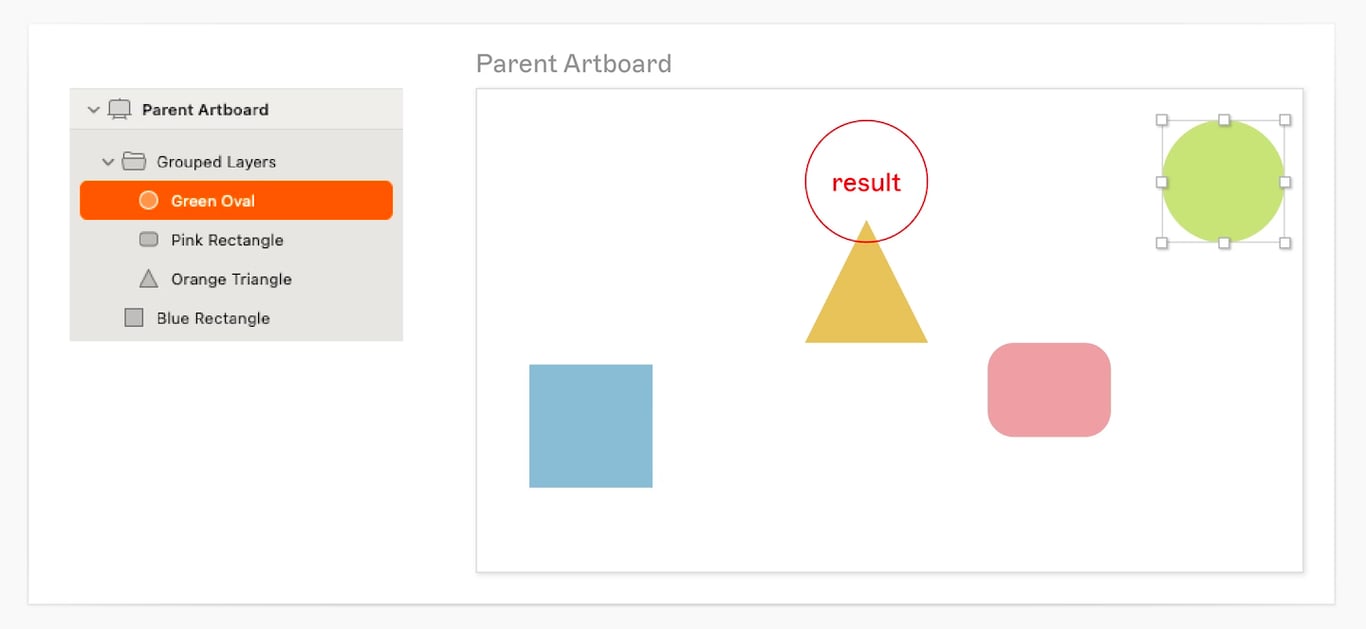Click the Pink Rectangle layer's shape icon
1366x629 pixels.
149,240
